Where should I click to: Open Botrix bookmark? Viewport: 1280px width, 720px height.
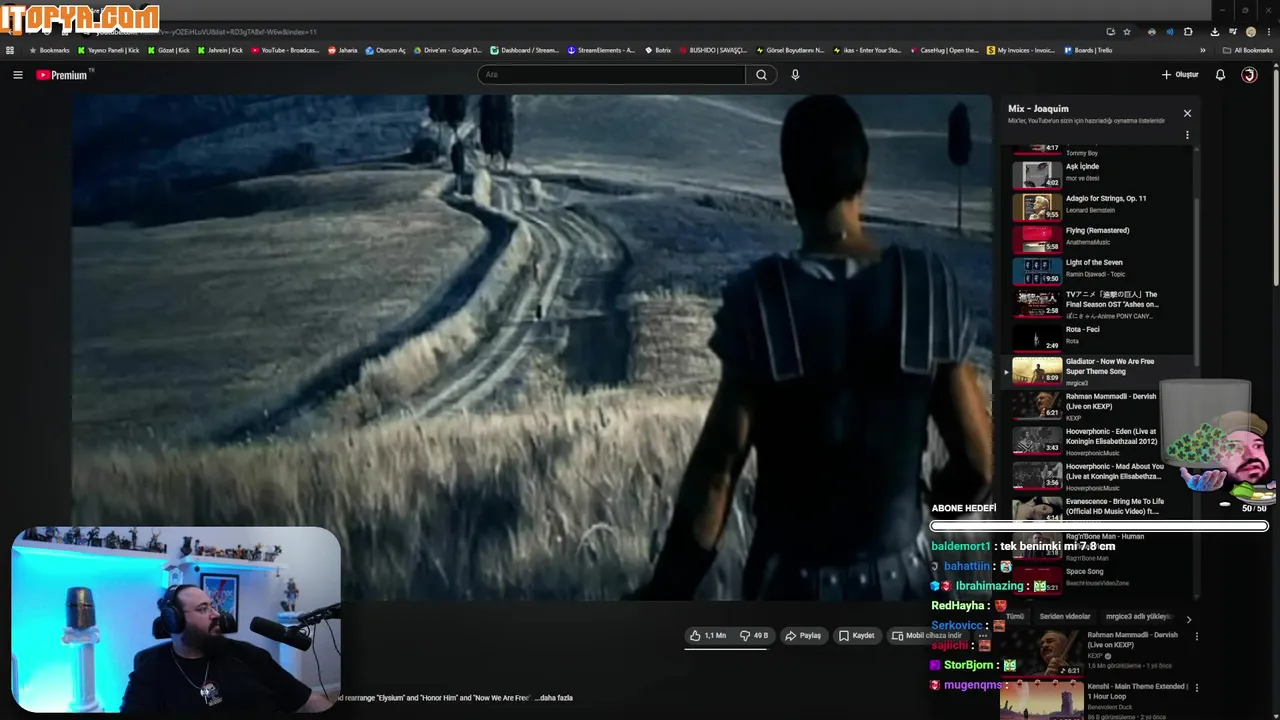[657, 50]
